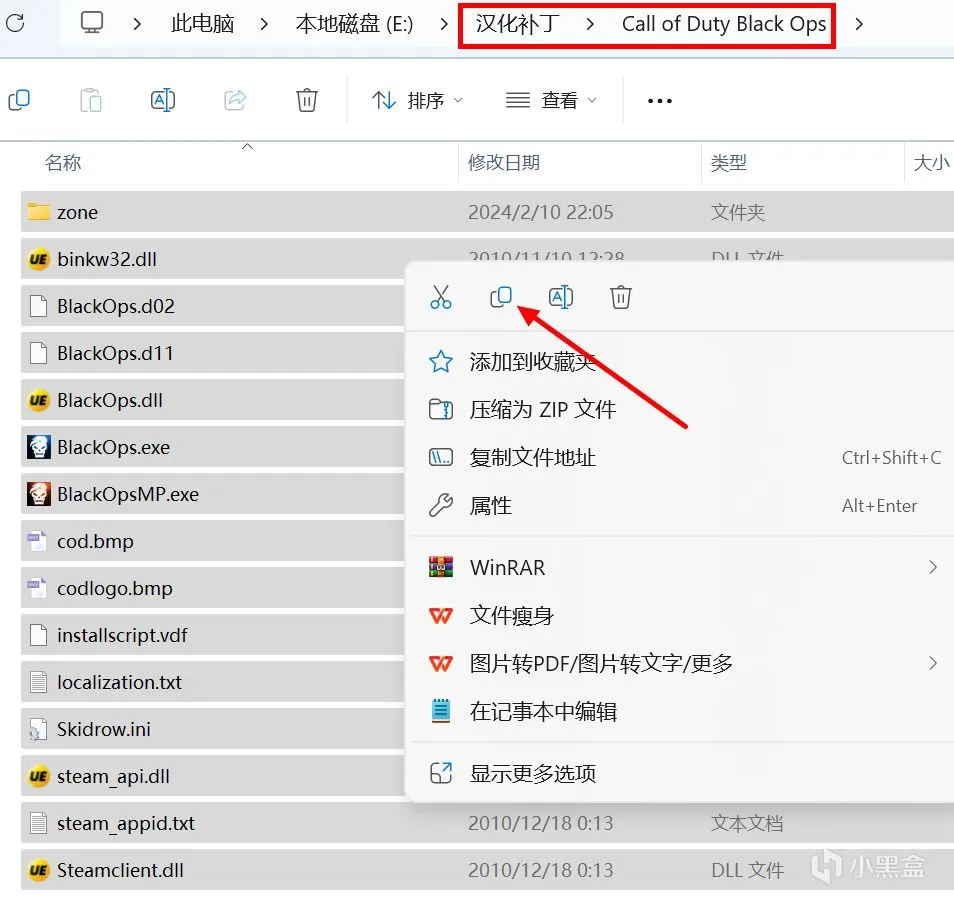Expand the chevron after 本地磁盘 (E:)
954x906 pixels.
click(x=444, y=24)
